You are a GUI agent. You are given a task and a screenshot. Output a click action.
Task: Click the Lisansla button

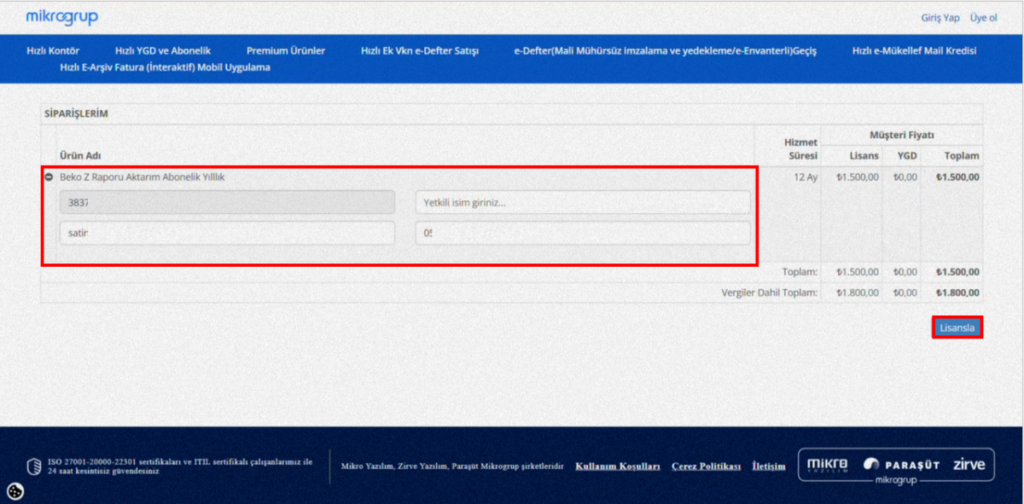tap(957, 328)
